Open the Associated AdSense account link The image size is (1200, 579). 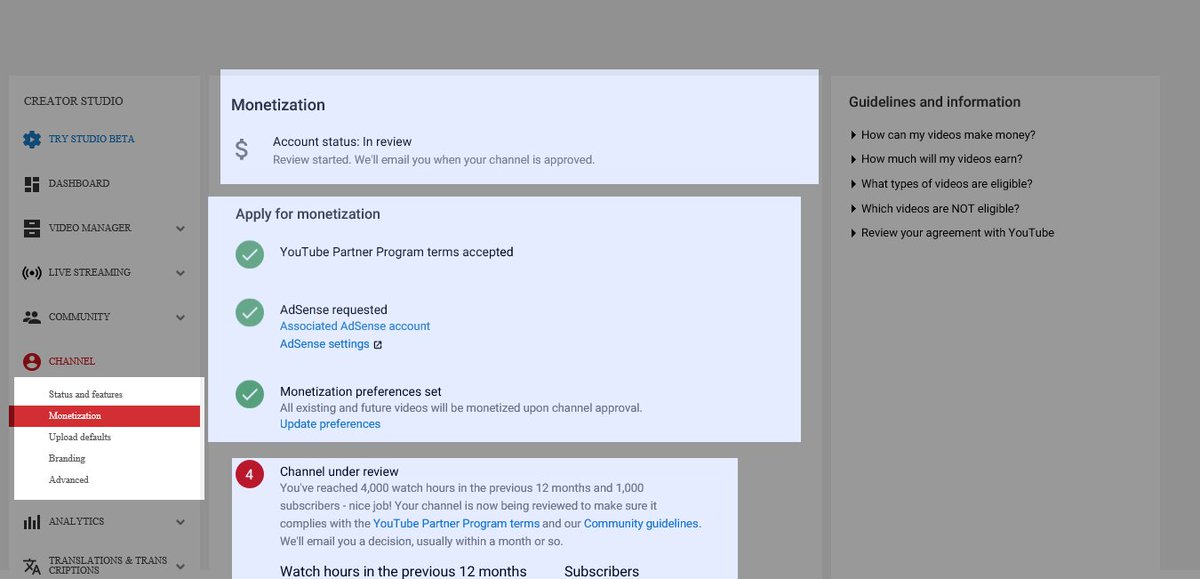355,326
